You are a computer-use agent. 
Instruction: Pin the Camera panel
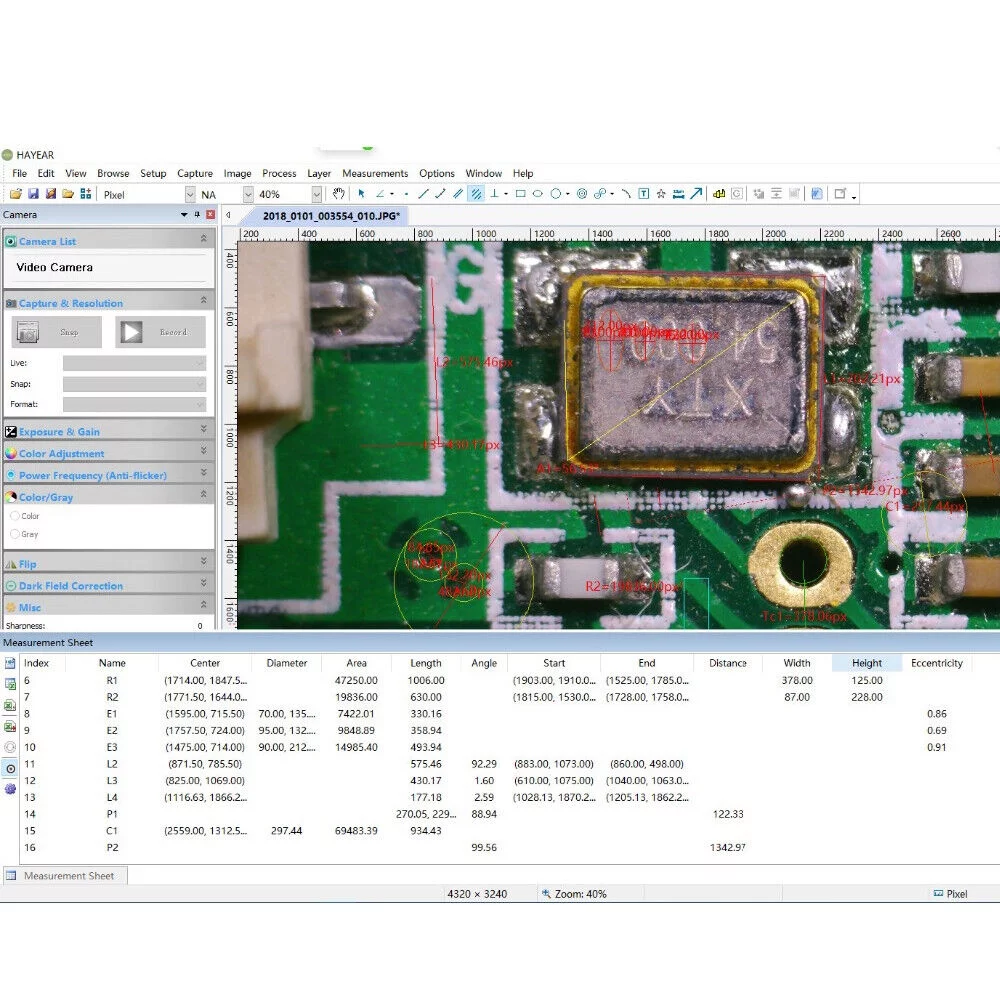[197, 215]
